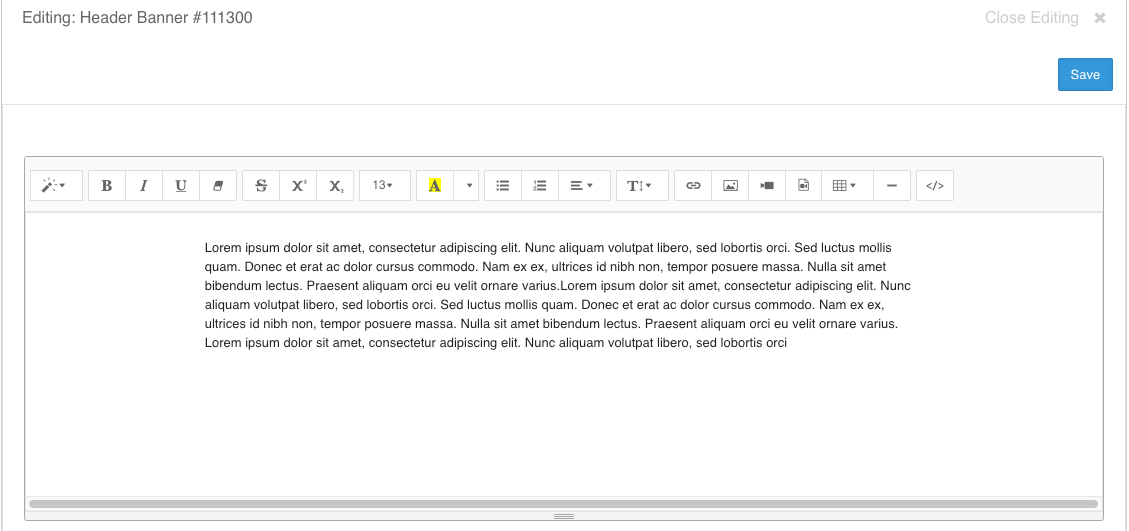Insert an unordered bullet list

point(503,186)
